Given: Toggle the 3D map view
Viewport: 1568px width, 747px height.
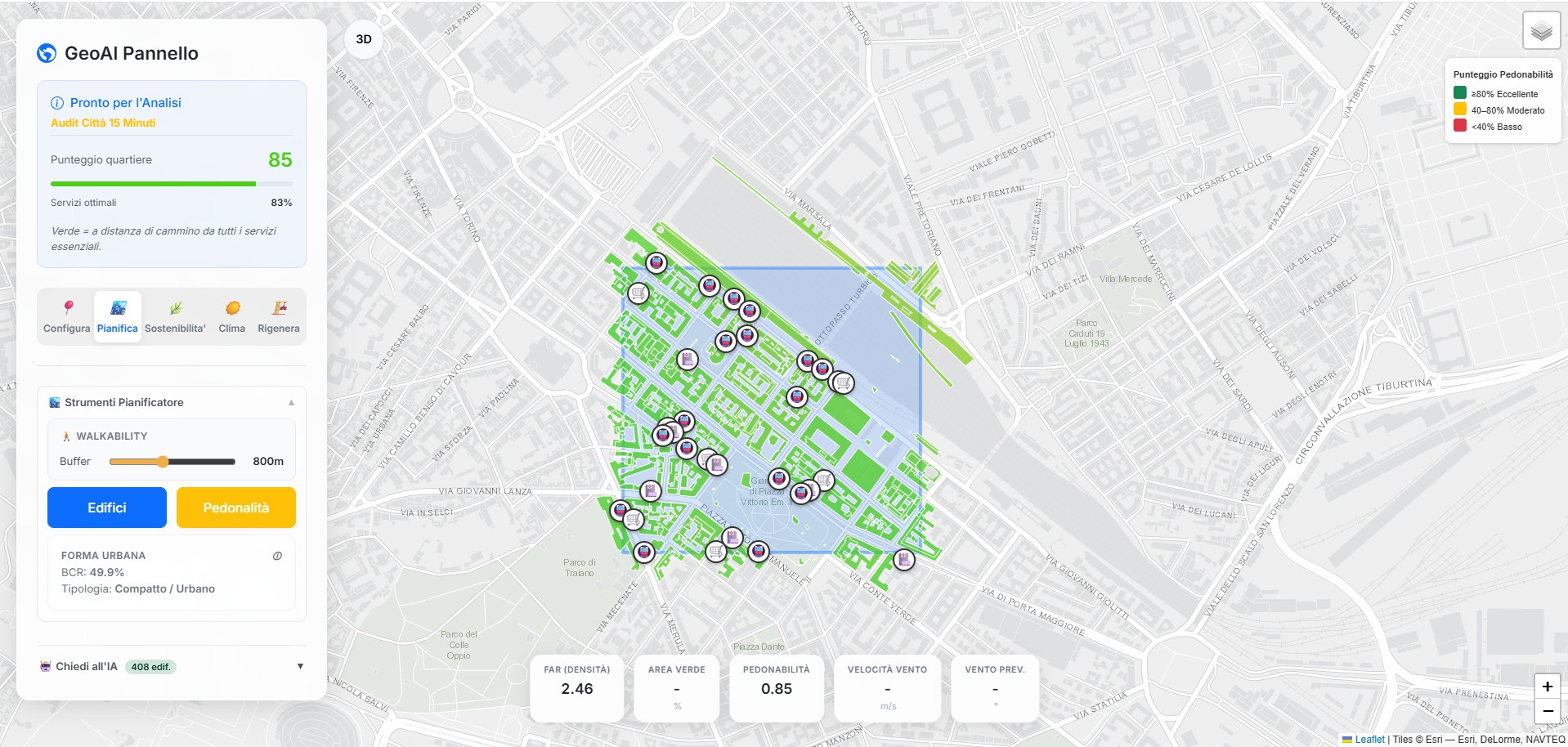Looking at the screenshot, I should 364,39.
